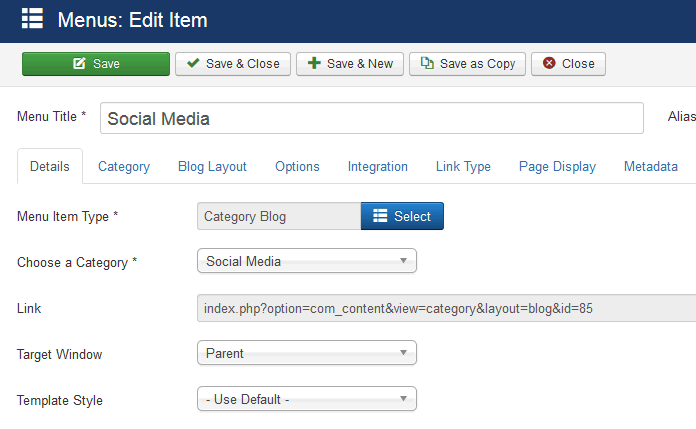The height and width of the screenshot is (429, 696).
Task: Click Save & New plus button
Action: pos(350,64)
